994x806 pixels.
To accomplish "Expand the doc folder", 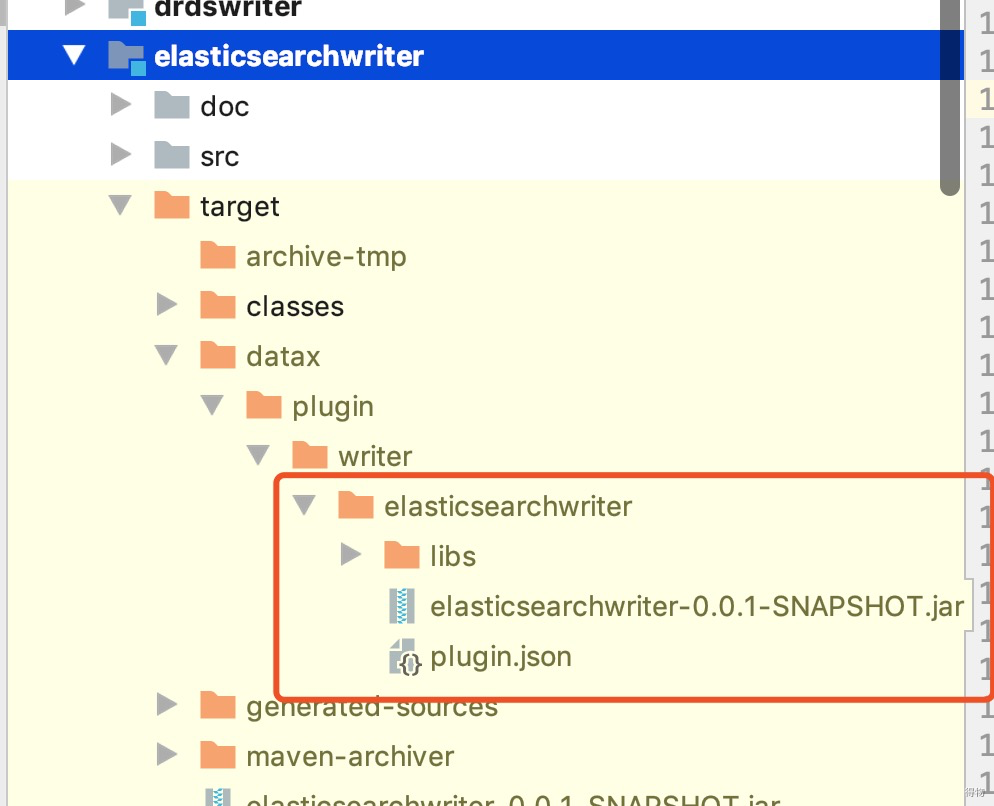I will [120, 106].
